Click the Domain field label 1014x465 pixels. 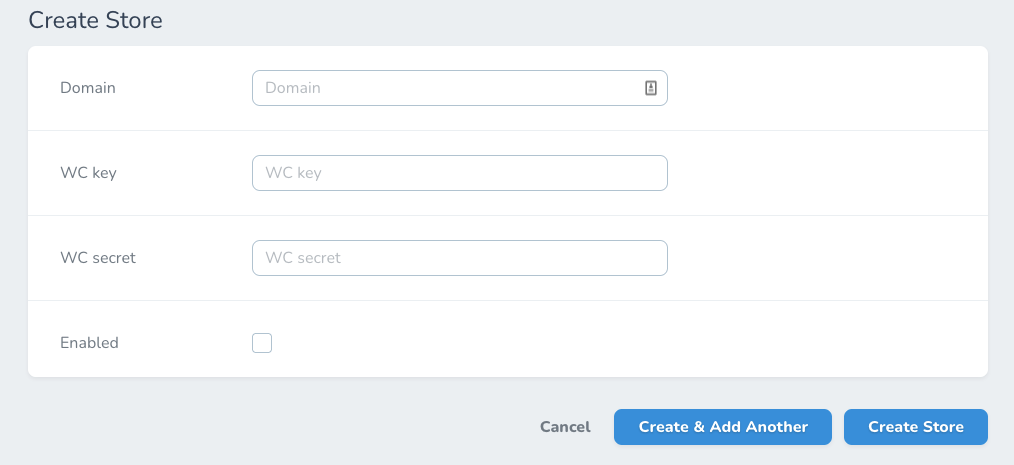(x=88, y=88)
